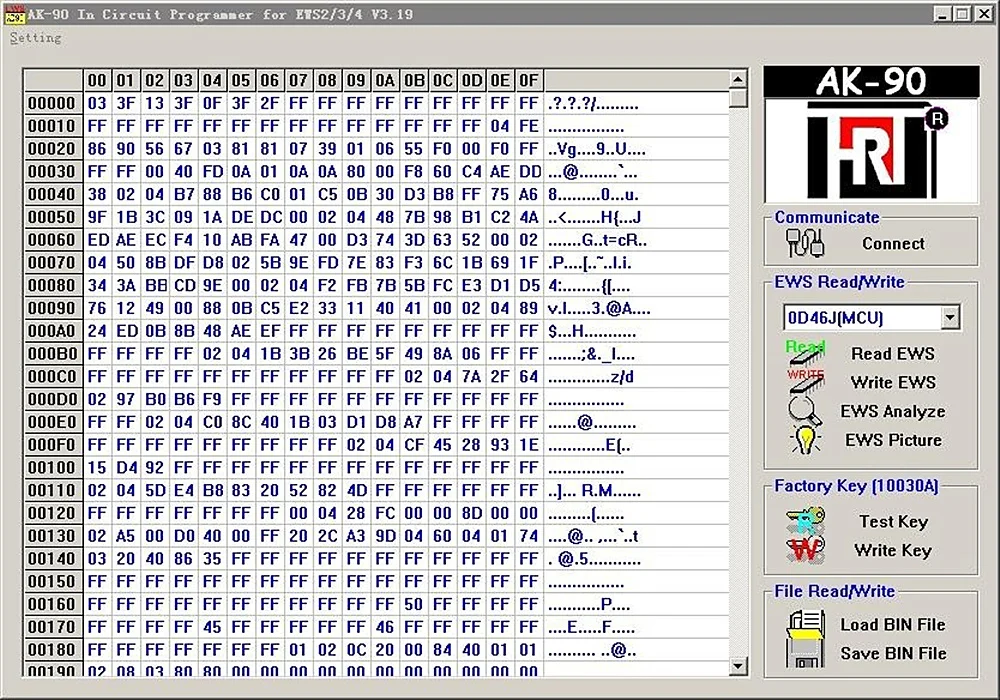Click byte 76 at start of row 00090
The image size is (1000, 700).
coord(97,309)
